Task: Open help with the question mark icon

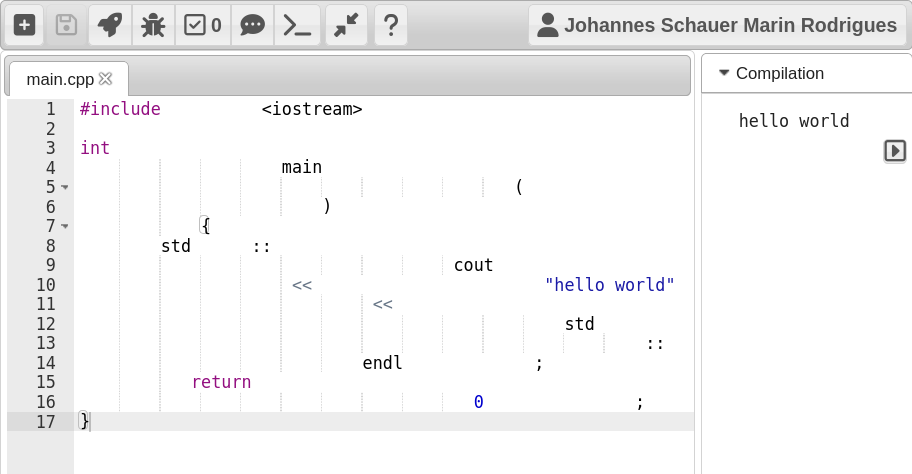Action: 391,25
